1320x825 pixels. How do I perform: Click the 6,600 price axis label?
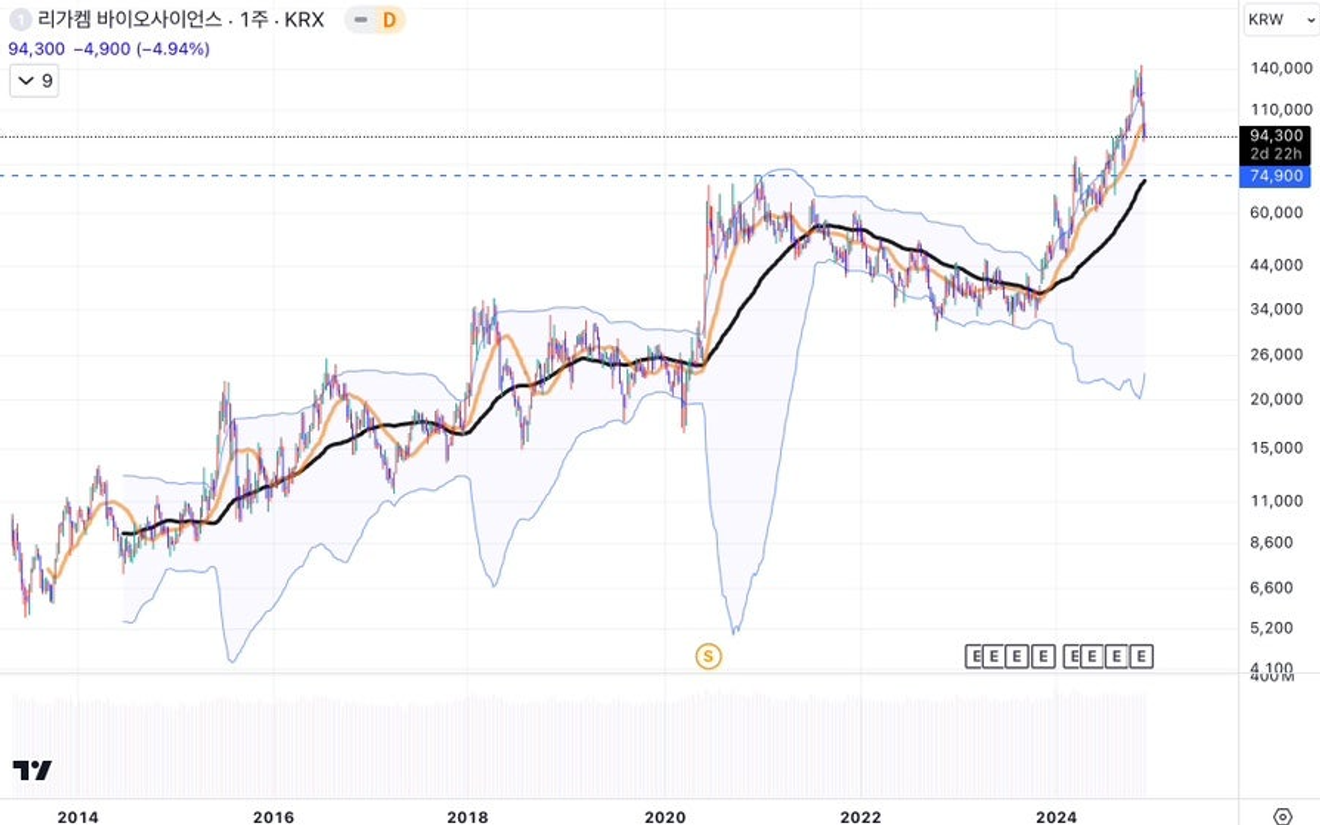(x=1271, y=587)
